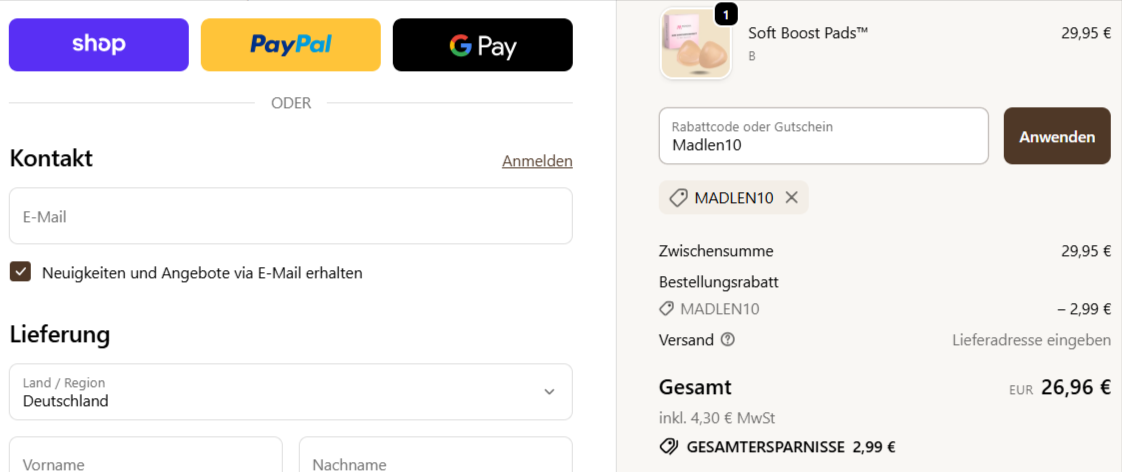Click the Gesamtersparnisse savings tag icon
Viewport: 1122px width, 472px height.
668,447
